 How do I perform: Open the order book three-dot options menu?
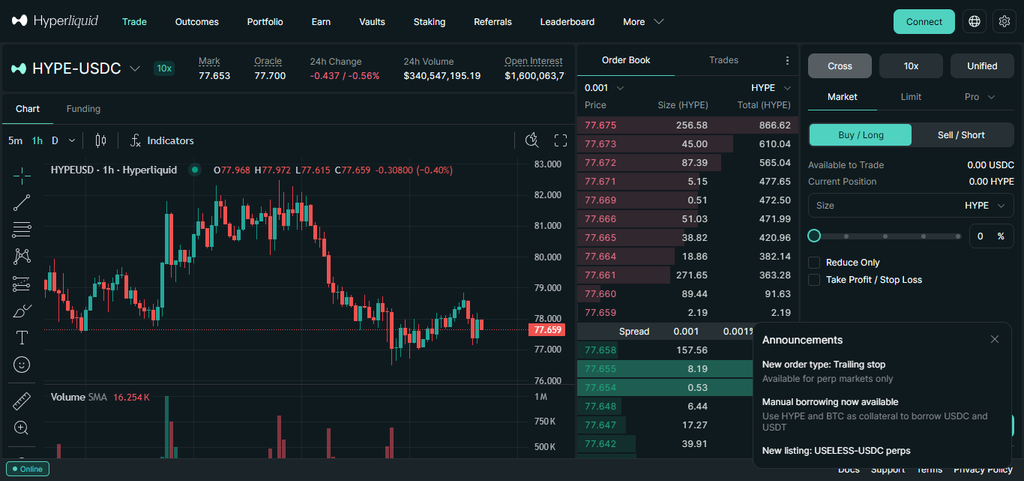coord(787,61)
